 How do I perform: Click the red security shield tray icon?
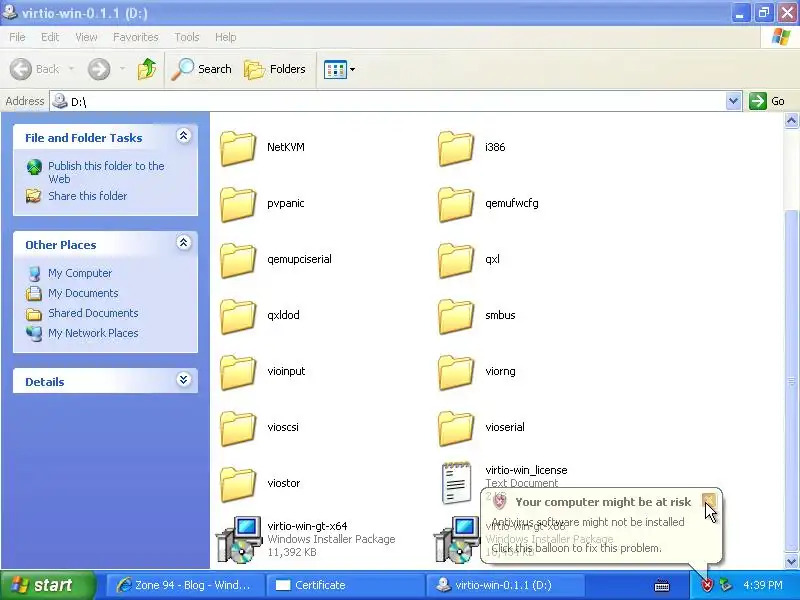click(707, 585)
